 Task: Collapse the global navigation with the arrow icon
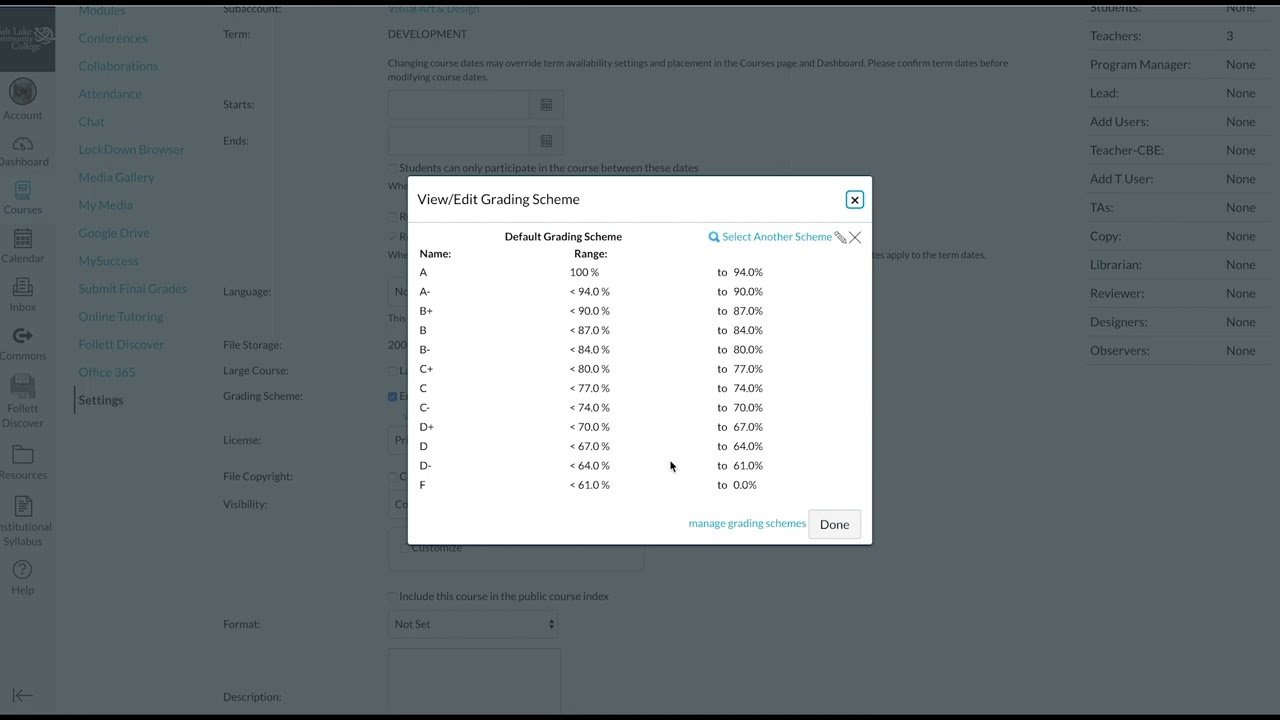click(x=22, y=696)
